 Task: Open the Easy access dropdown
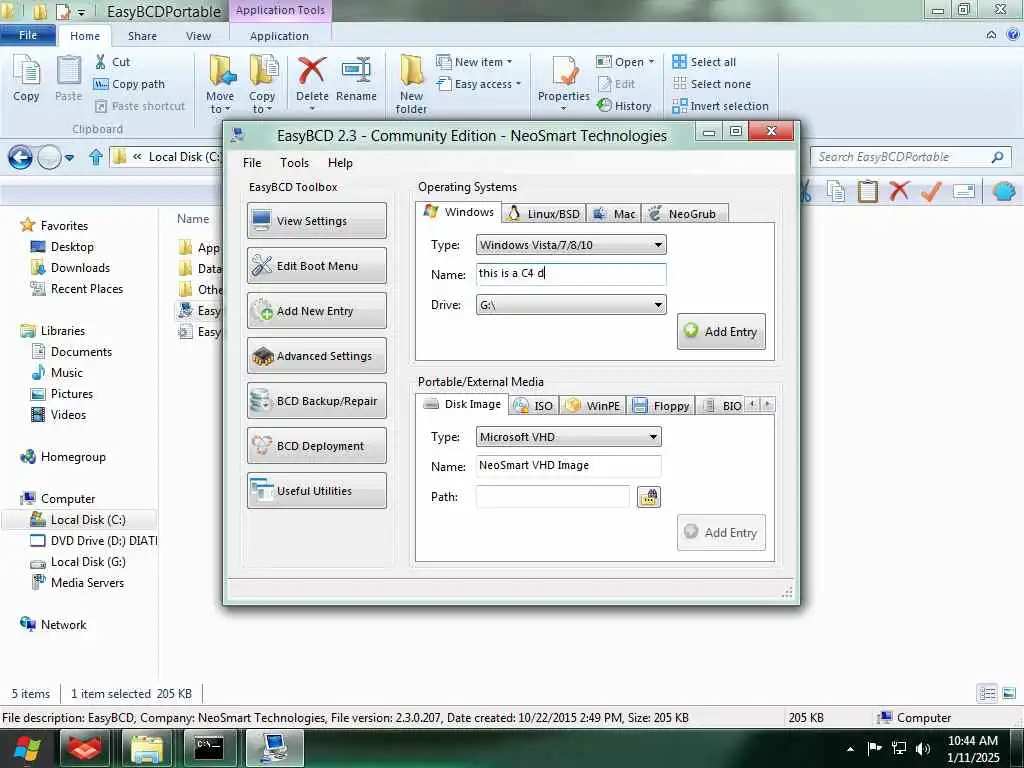[x=479, y=84]
